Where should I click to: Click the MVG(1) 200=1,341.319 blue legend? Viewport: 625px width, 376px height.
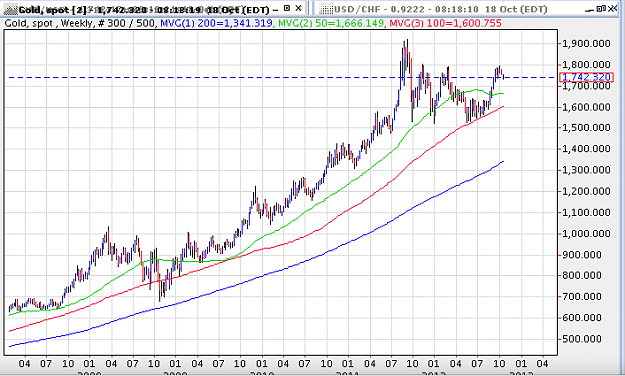pos(216,24)
